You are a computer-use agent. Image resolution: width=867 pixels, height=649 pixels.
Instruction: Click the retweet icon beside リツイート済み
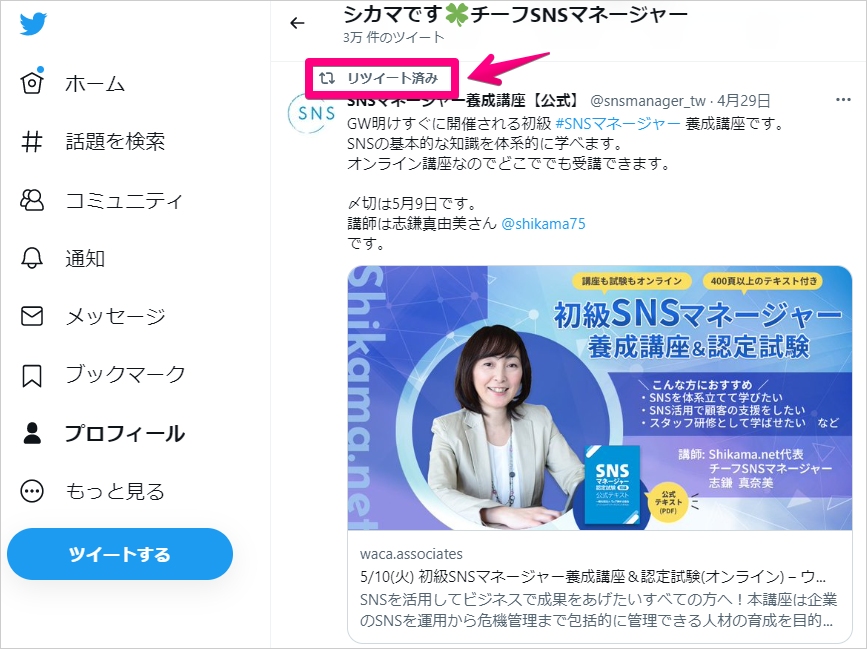(327, 78)
